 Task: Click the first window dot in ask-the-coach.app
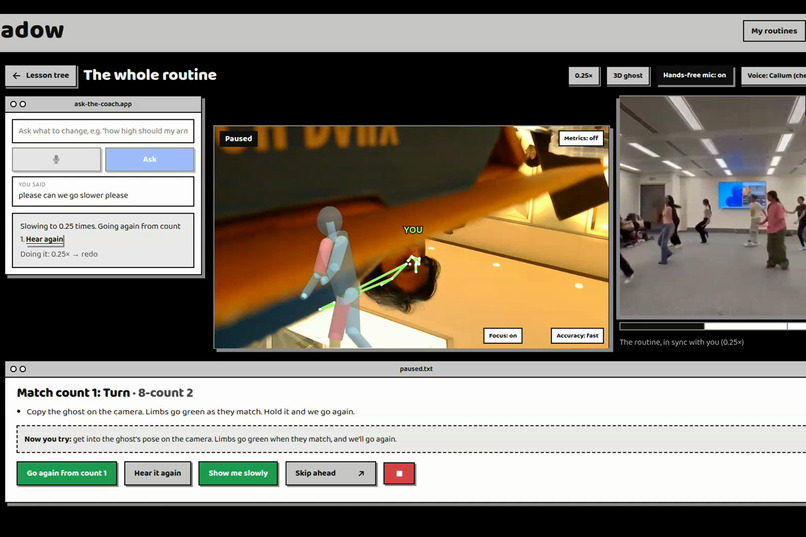tap(13, 104)
